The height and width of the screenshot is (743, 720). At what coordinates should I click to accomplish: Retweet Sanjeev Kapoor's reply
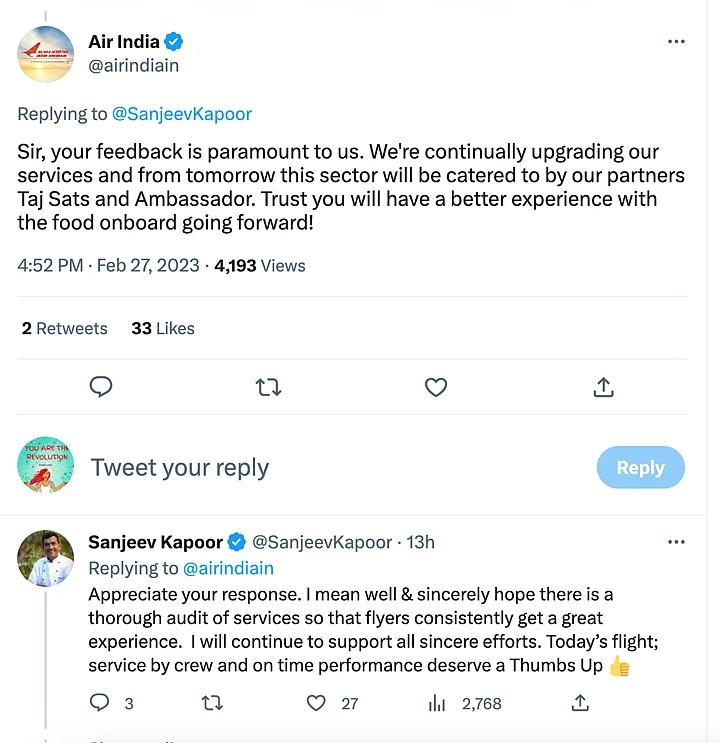(x=212, y=703)
